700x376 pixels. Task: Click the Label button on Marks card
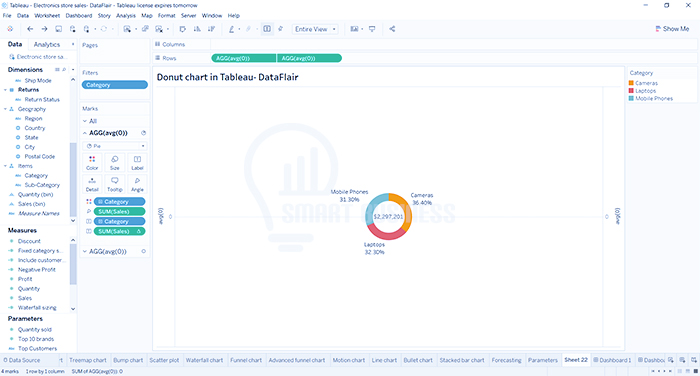click(x=137, y=163)
